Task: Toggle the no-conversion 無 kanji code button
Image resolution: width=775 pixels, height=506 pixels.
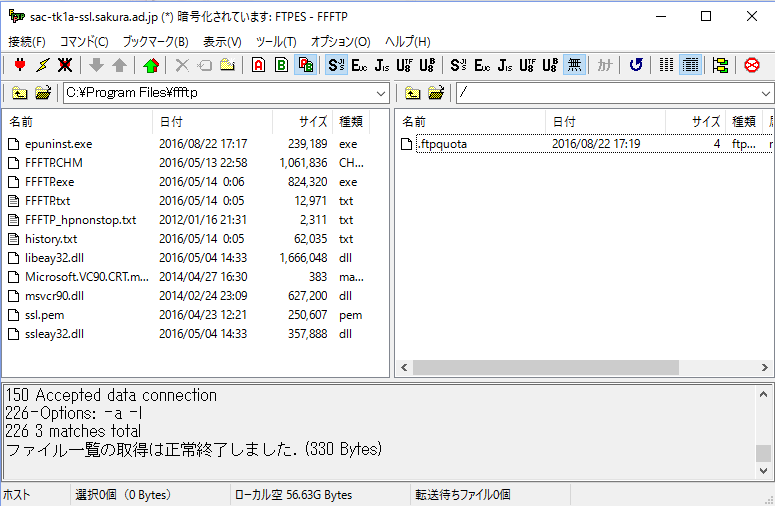Action: [574, 65]
